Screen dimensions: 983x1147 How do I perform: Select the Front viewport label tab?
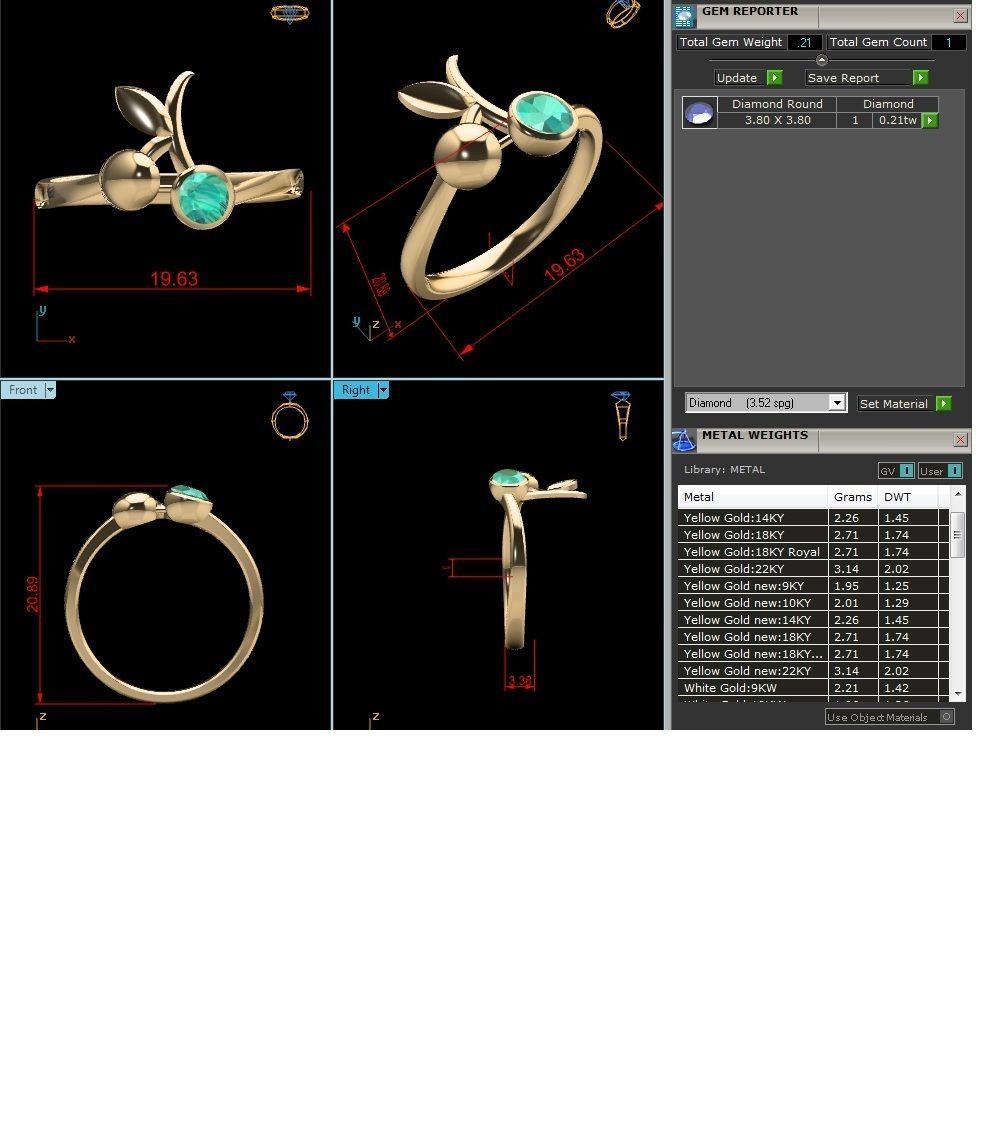click(23, 390)
